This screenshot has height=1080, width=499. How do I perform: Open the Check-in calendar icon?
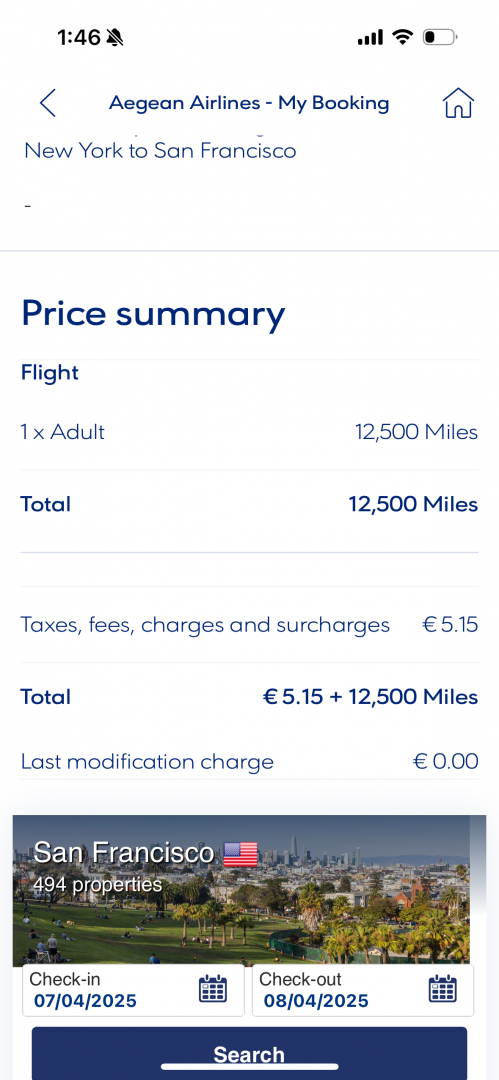click(213, 989)
